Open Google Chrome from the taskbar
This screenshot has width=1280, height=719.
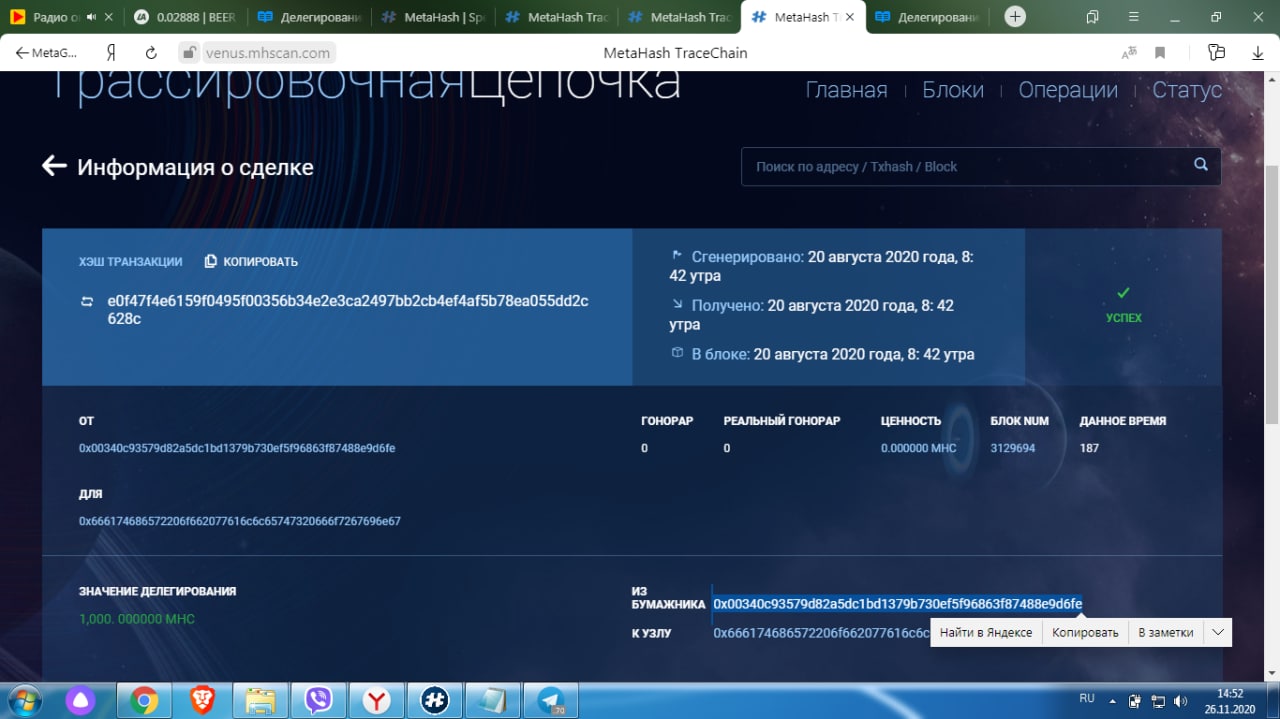point(144,700)
